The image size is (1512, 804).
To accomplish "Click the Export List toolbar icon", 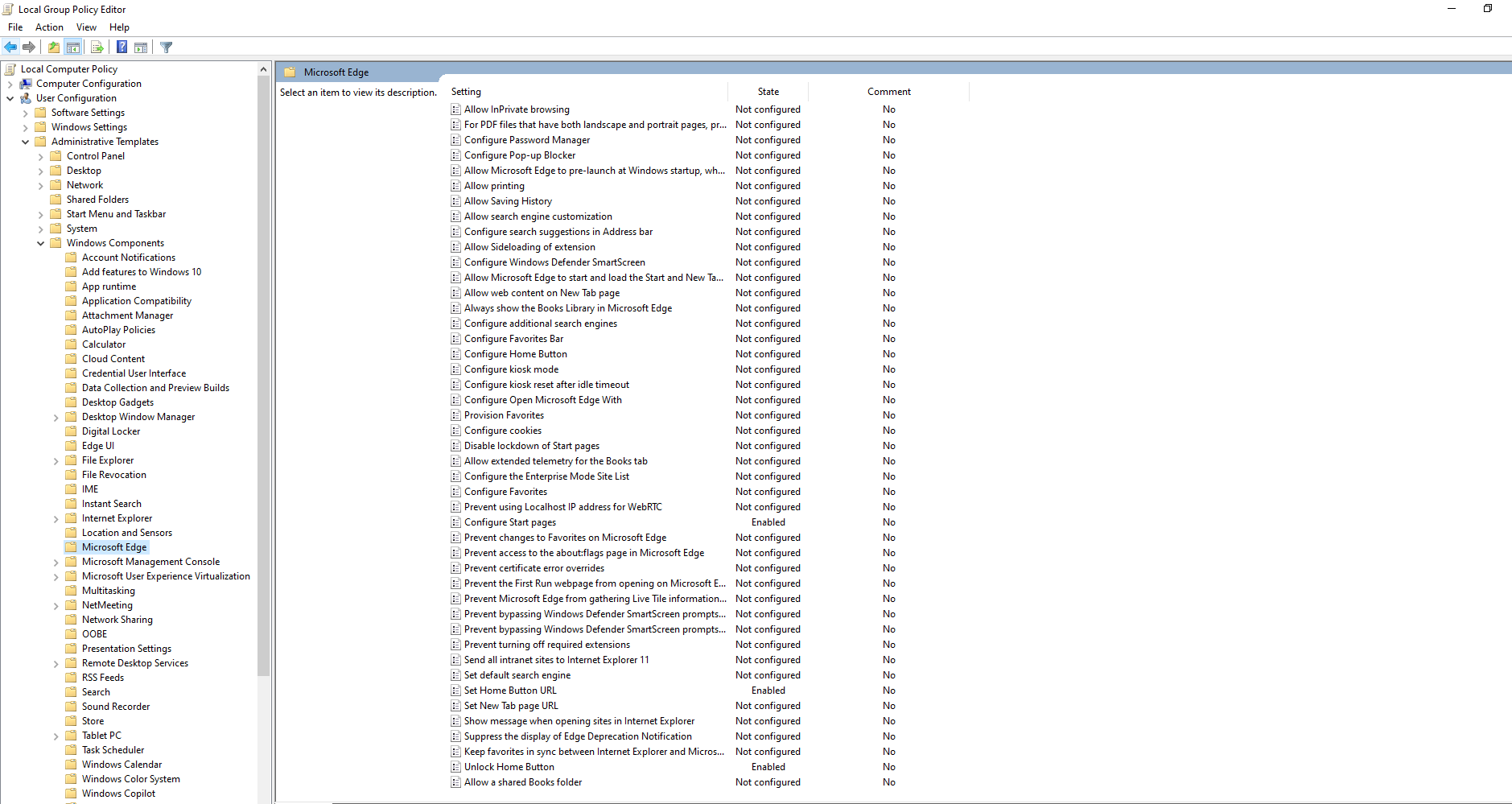I will [97, 47].
